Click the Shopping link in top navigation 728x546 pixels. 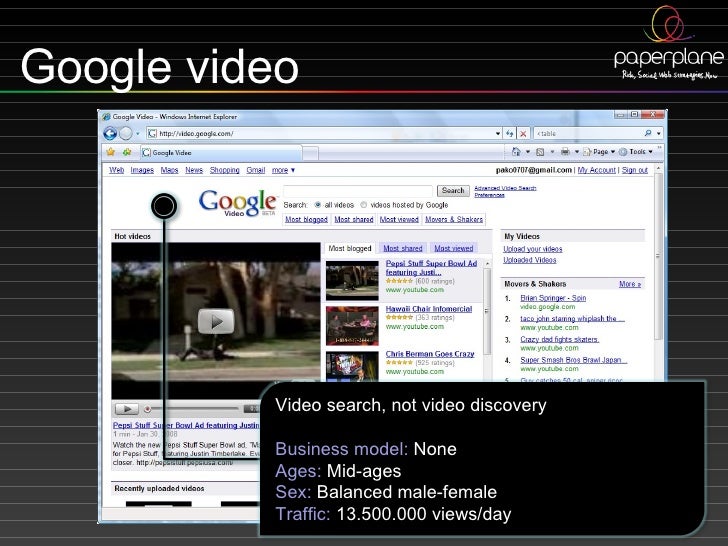(225, 170)
